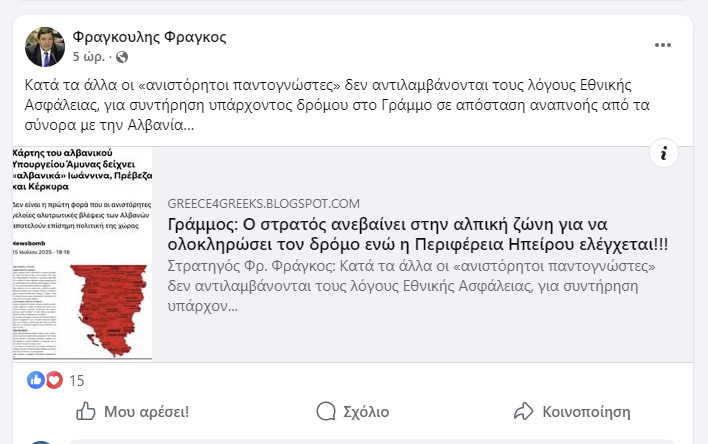The image size is (708, 444).
Task: Open Φραγκούλης Φραγκος profile picture
Action: click(x=45, y=47)
